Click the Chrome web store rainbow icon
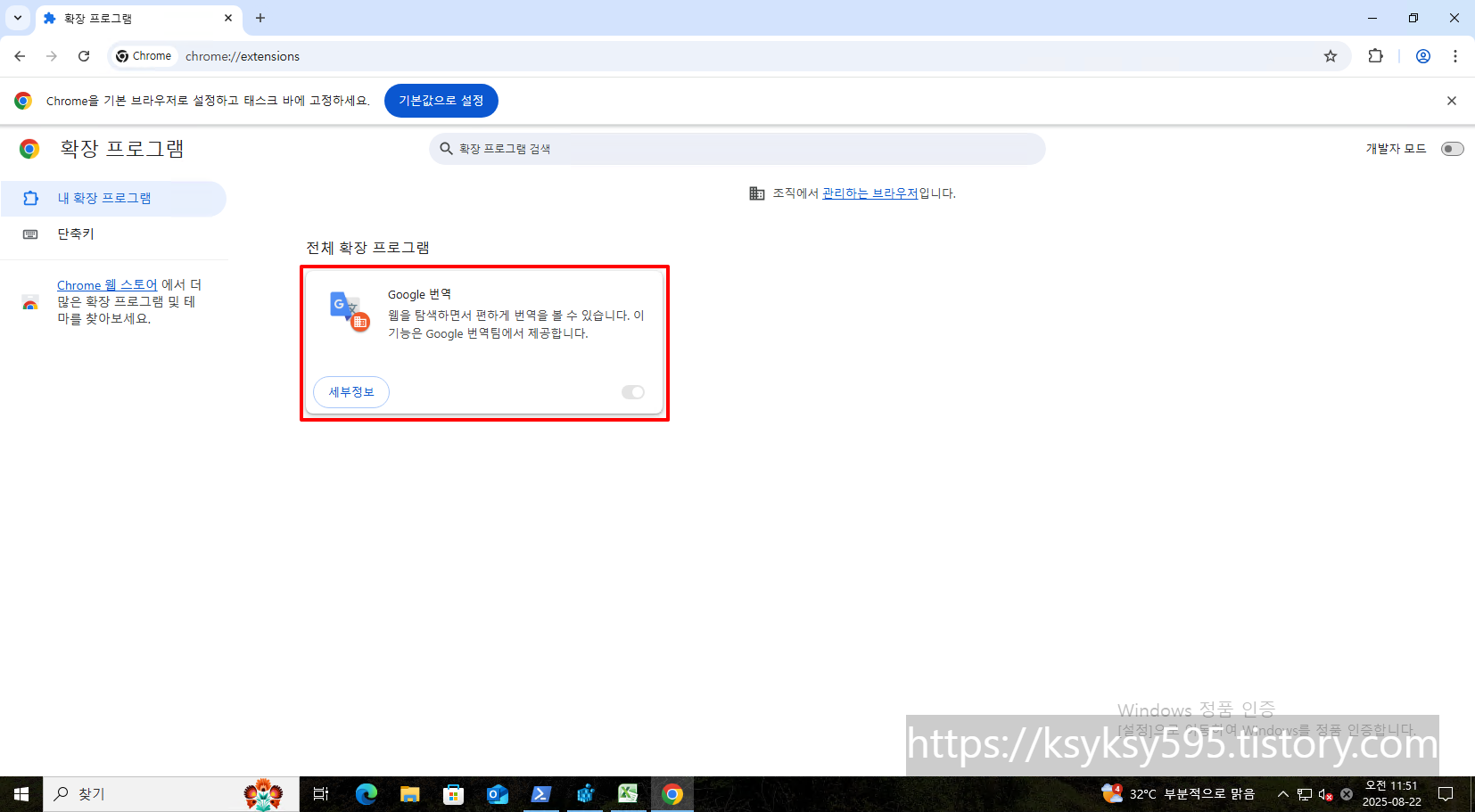This screenshot has height=812, width=1475. (x=30, y=303)
